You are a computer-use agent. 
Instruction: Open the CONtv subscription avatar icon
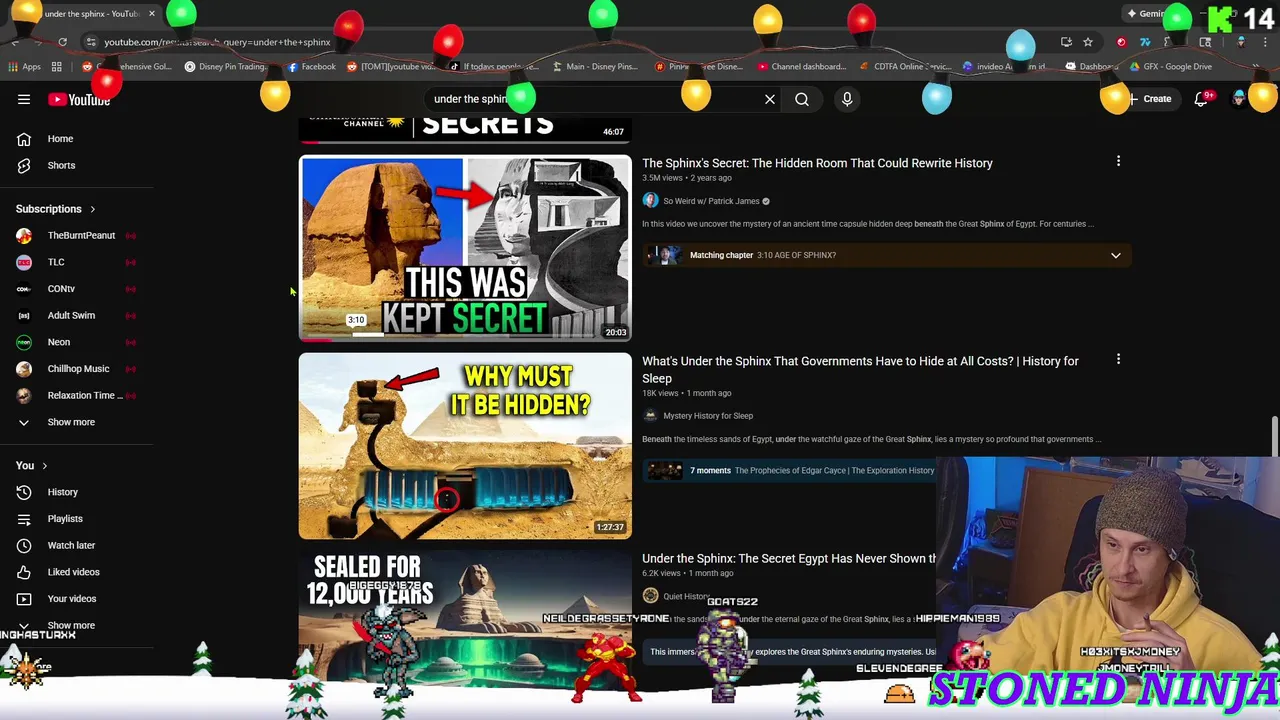(24, 289)
